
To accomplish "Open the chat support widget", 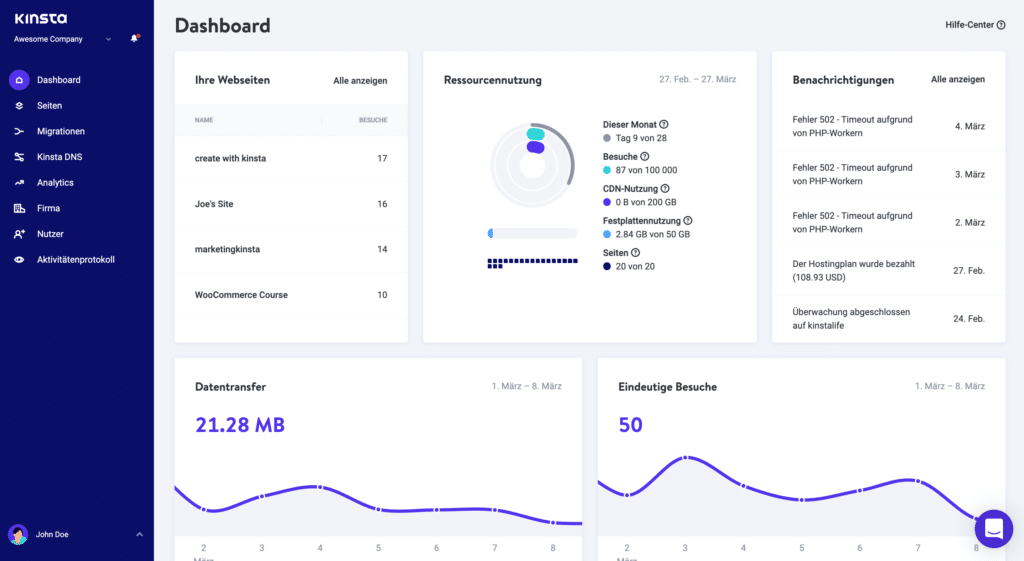I will coord(993,529).
